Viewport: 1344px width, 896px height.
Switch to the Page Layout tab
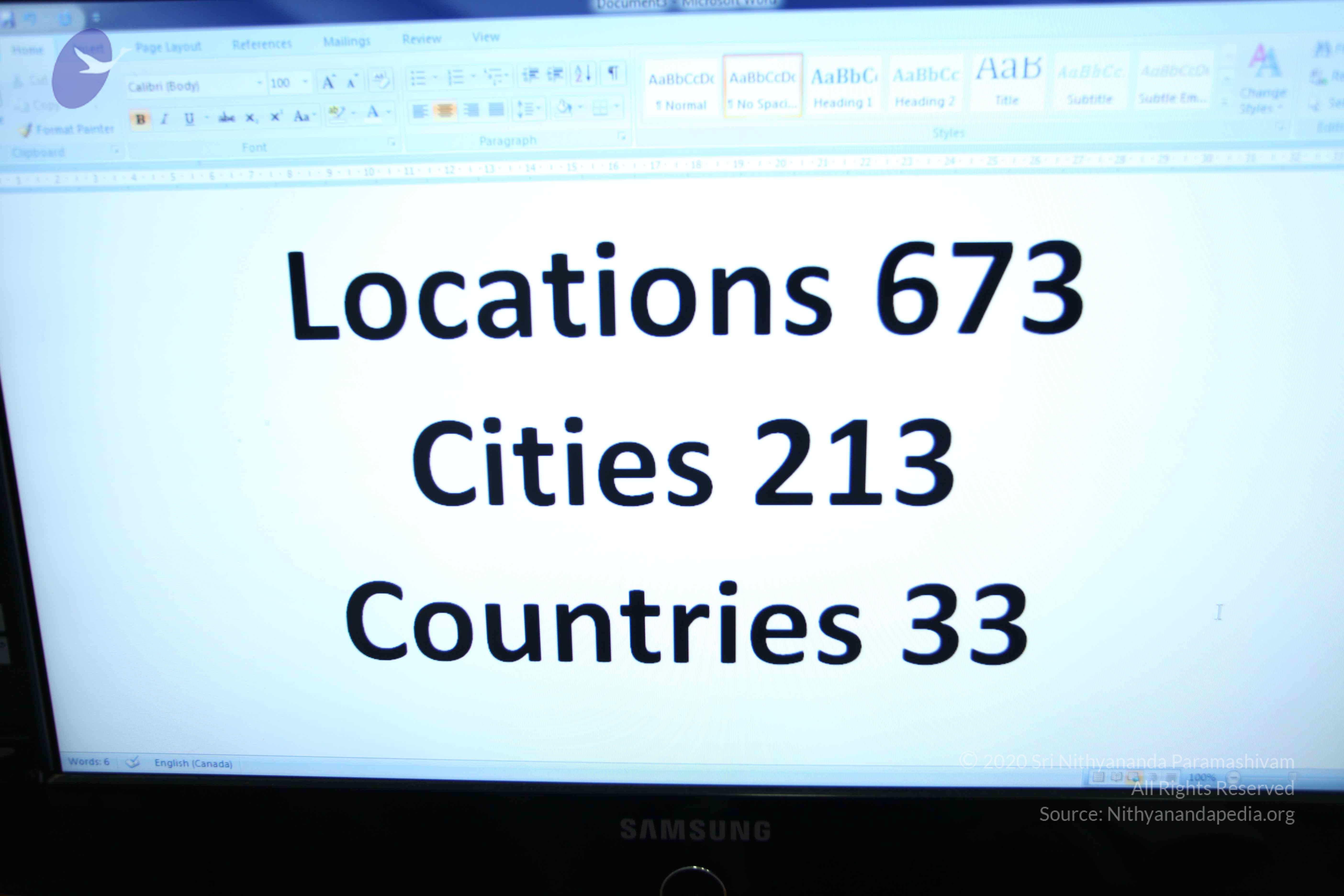(168, 47)
